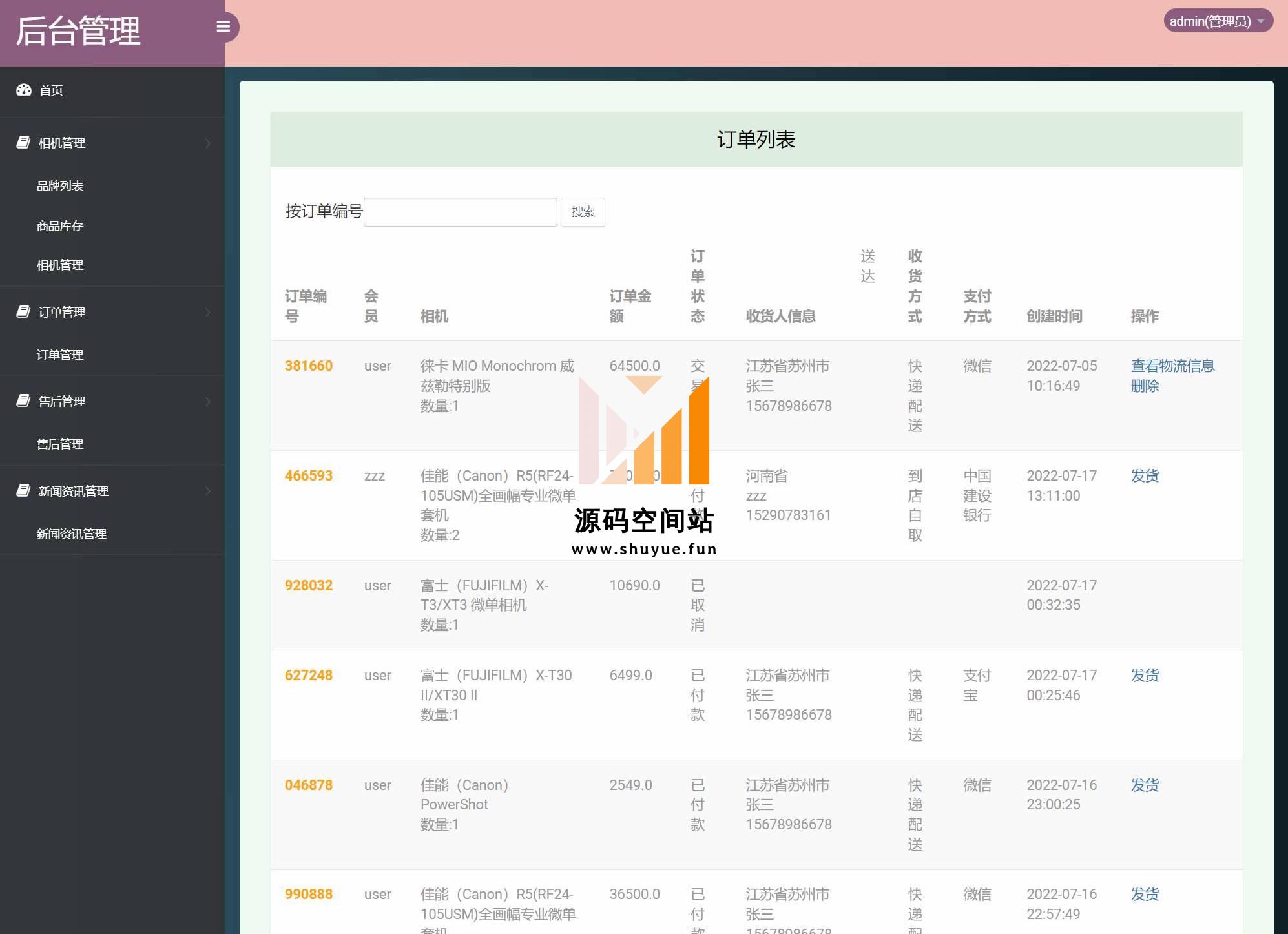Click the 创建时间 column header

pyautogui.click(x=1054, y=317)
